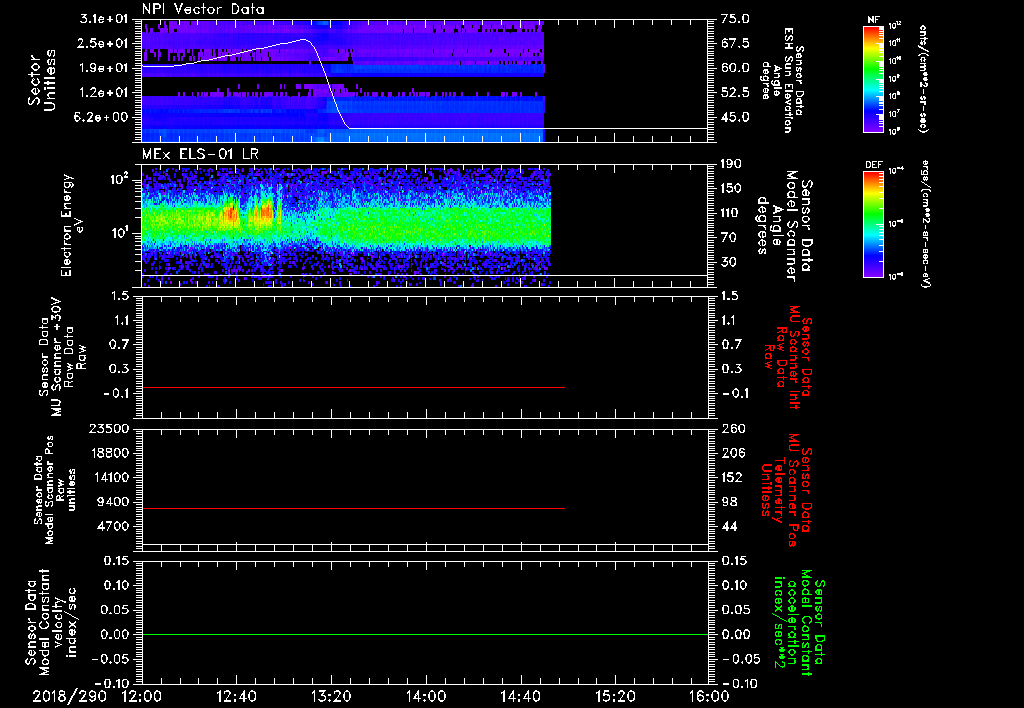Click the 23500 scanner position tick
This screenshot has width=1024, height=708.
point(110,429)
